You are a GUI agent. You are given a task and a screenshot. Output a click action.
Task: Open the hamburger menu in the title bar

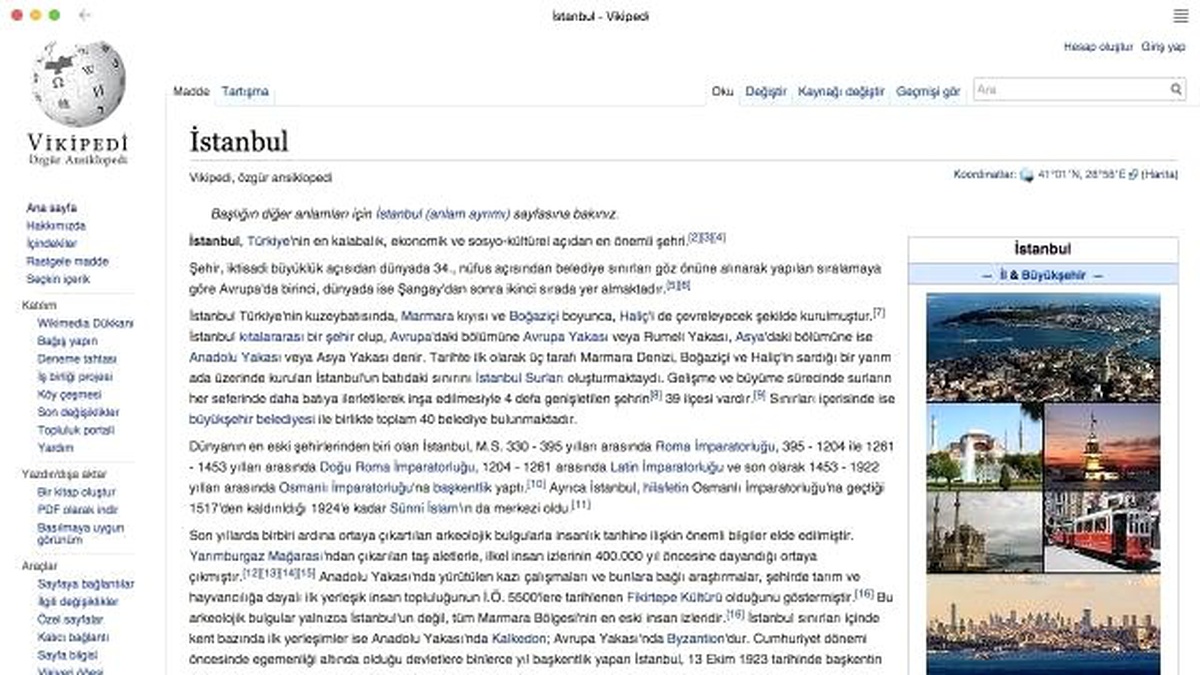pyautogui.click(x=1181, y=16)
